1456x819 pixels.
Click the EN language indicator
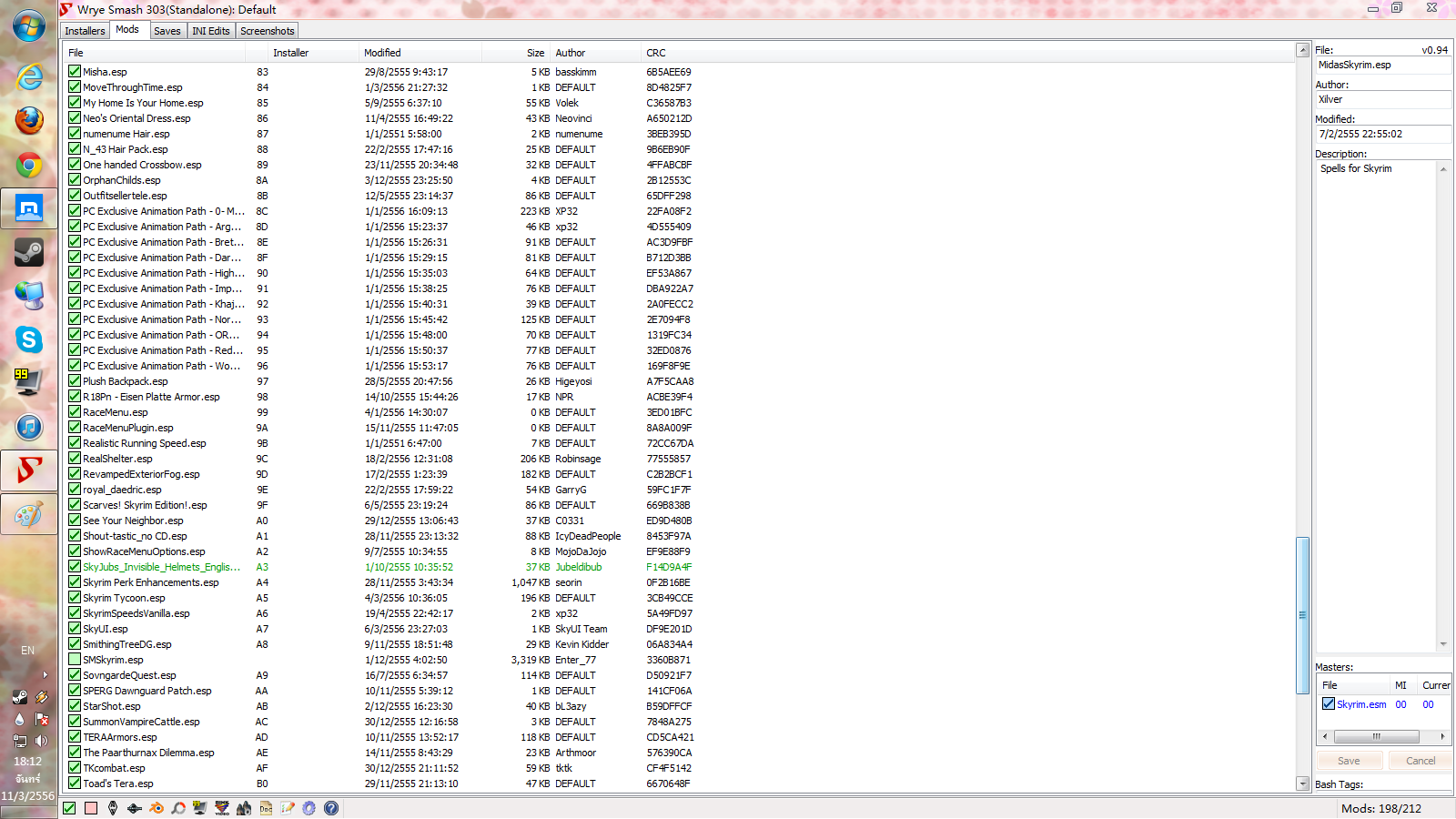pos(27,651)
